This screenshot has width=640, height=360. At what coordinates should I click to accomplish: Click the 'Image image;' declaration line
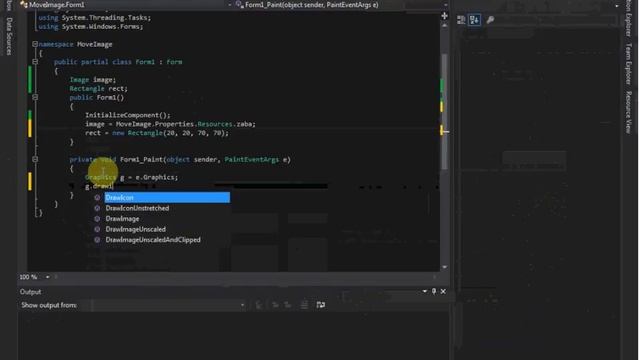[93, 80]
